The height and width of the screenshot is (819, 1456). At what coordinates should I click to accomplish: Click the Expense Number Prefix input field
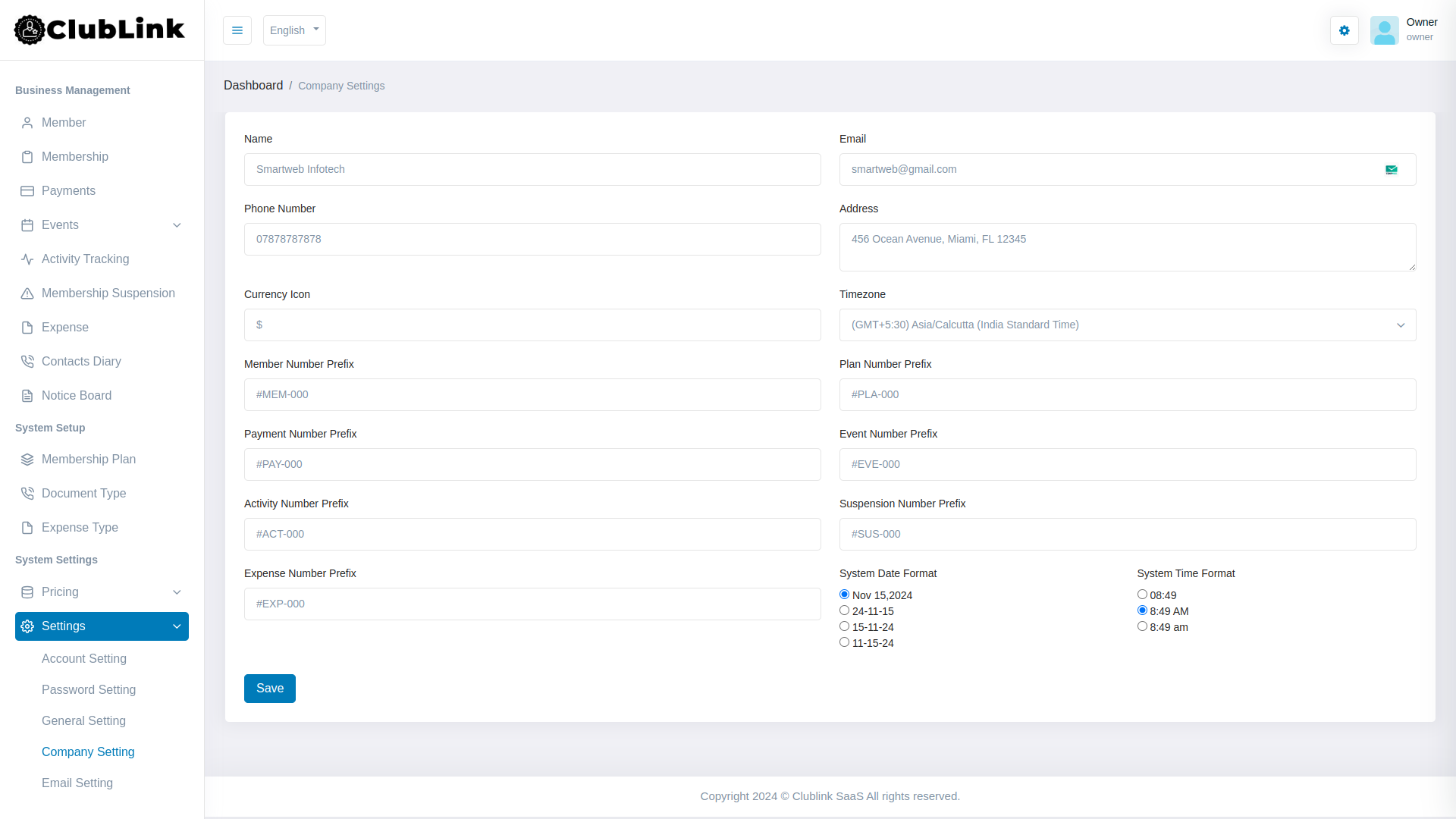click(x=532, y=604)
